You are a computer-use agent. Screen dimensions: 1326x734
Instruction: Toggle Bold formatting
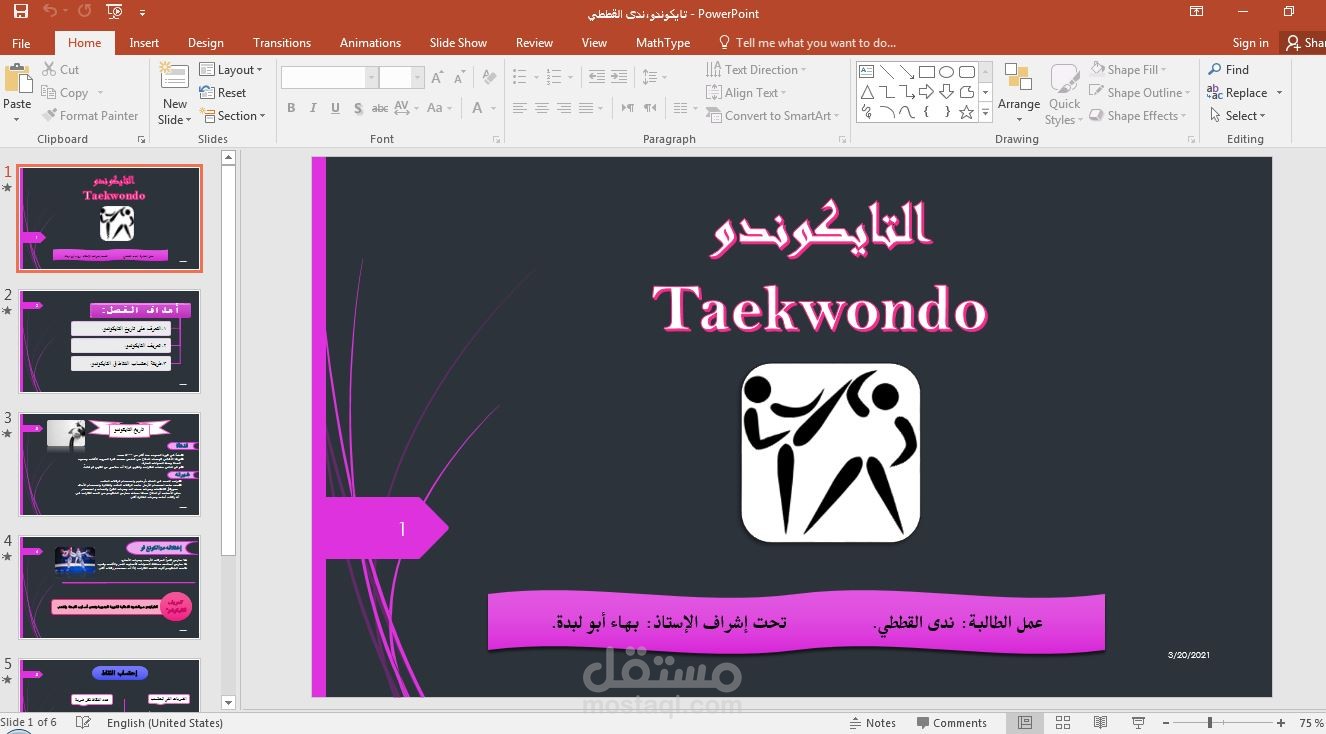pyautogui.click(x=291, y=108)
